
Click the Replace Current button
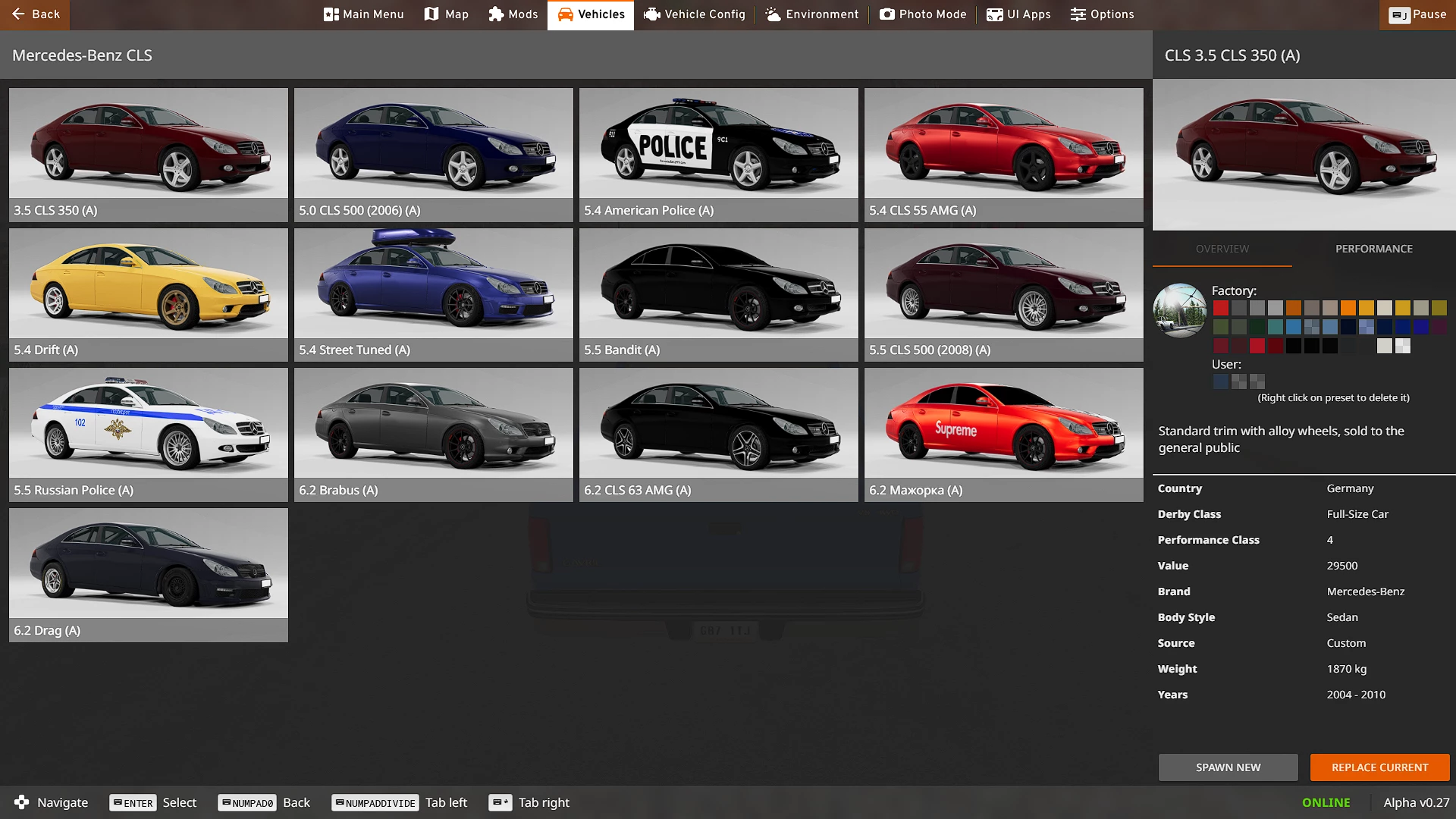click(1379, 767)
